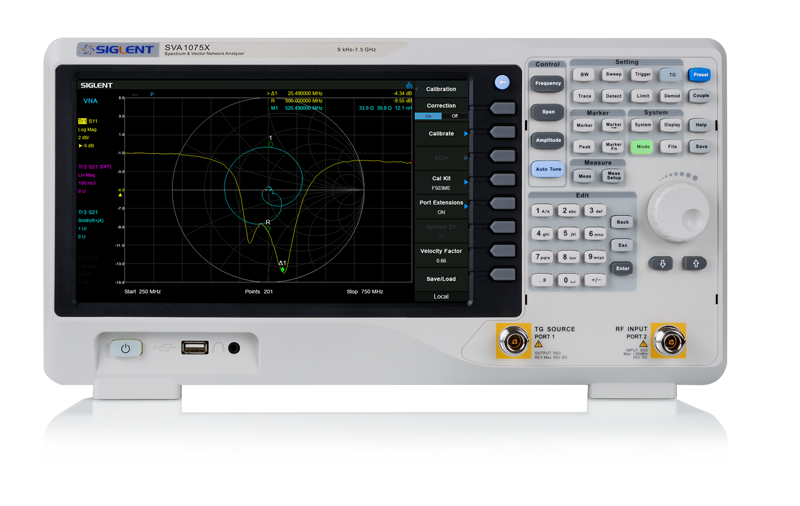Tap the Stop 750 MHz field
Viewport: 800px width, 506px height.
pyautogui.click(x=365, y=291)
